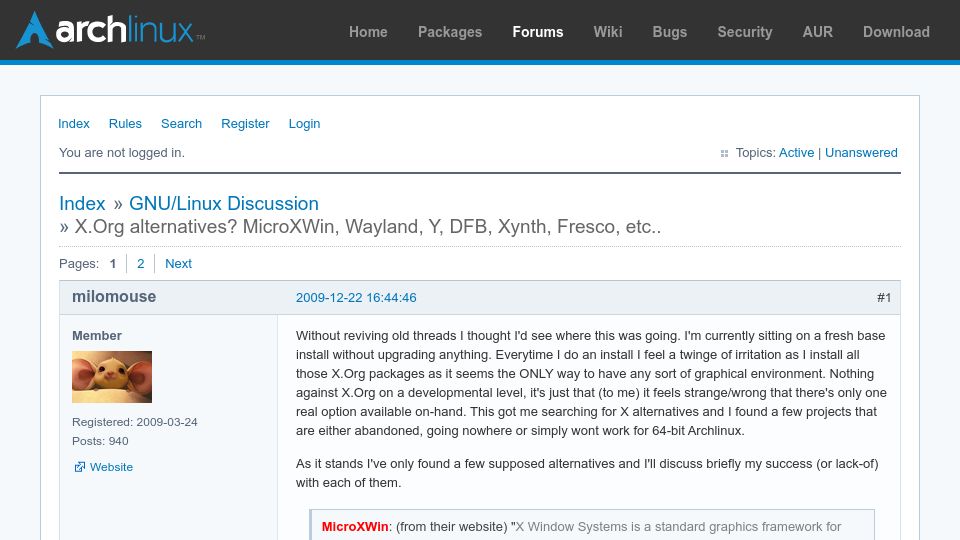Click the Index breadcrumb link
The height and width of the screenshot is (540, 960).
pyautogui.click(x=82, y=203)
